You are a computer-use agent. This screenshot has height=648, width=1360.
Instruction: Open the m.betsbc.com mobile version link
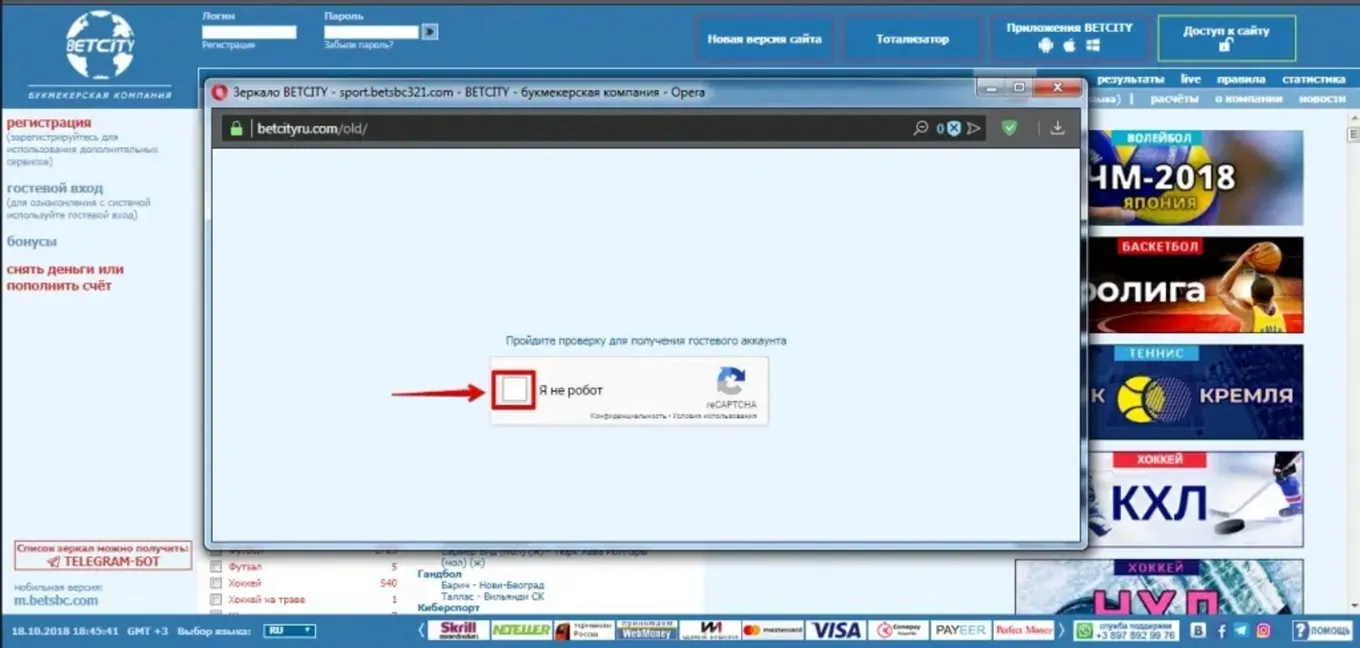tap(56, 601)
